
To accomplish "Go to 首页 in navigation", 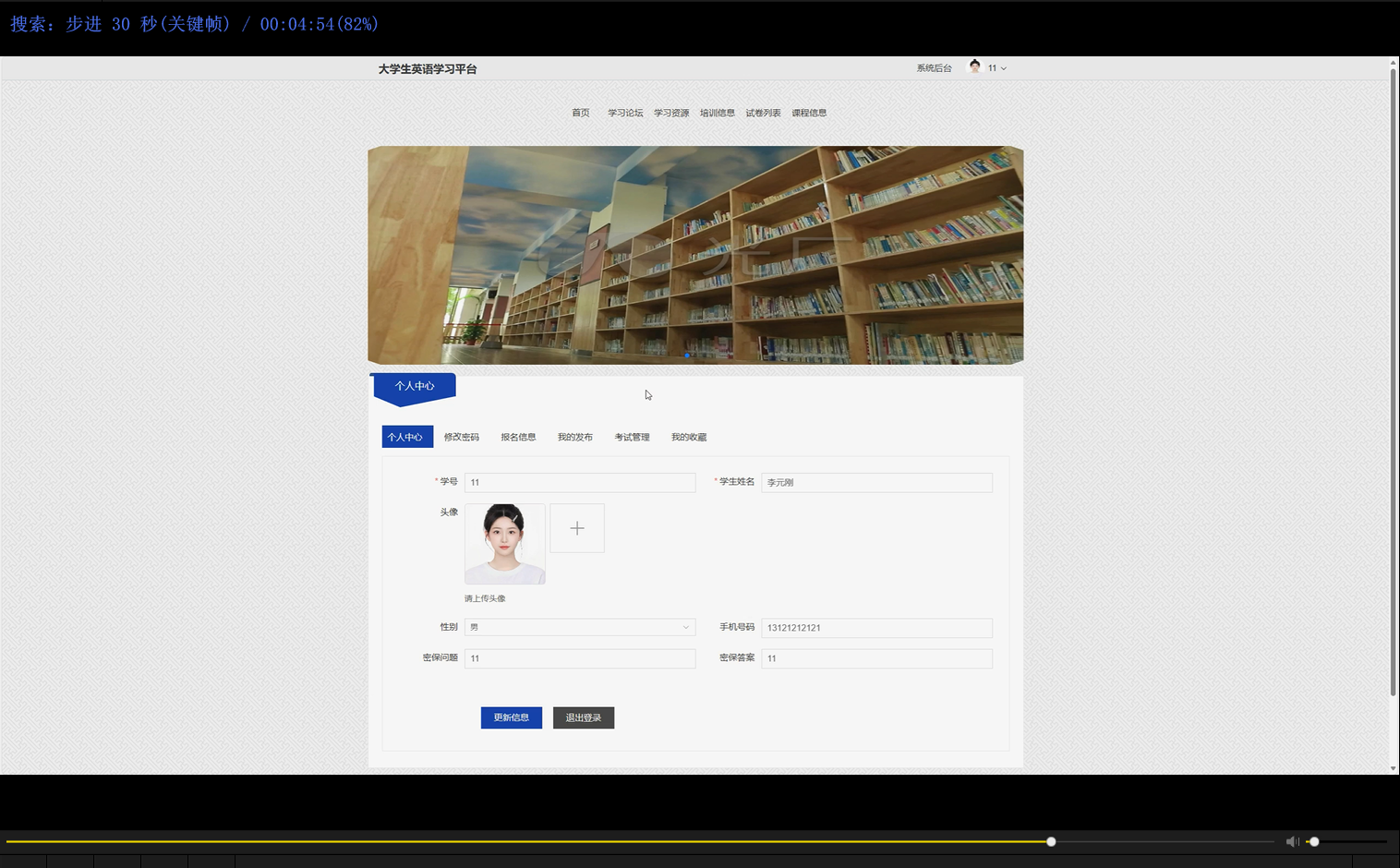I will [580, 113].
